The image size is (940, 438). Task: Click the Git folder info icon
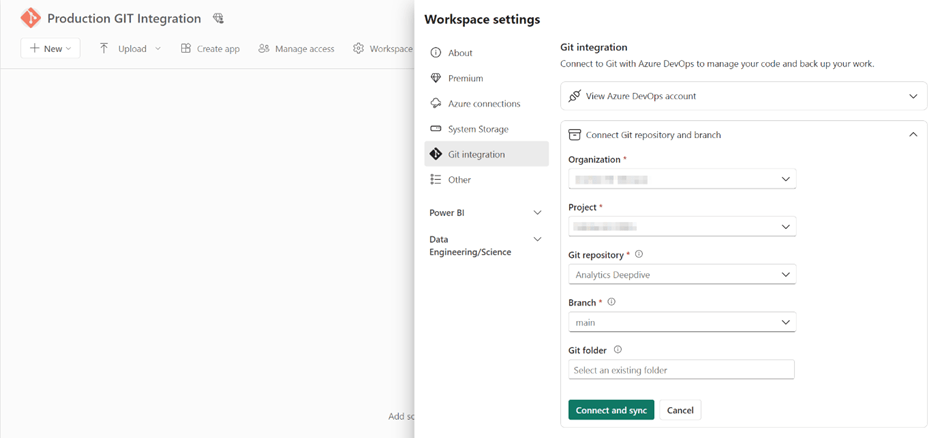617,349
